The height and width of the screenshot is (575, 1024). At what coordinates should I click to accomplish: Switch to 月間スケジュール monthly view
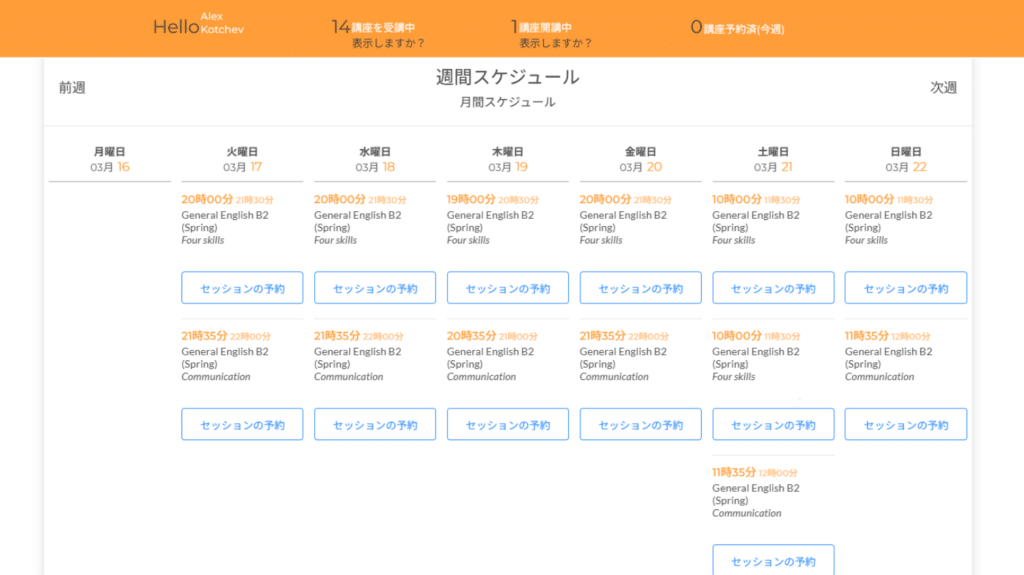(507, 102)
